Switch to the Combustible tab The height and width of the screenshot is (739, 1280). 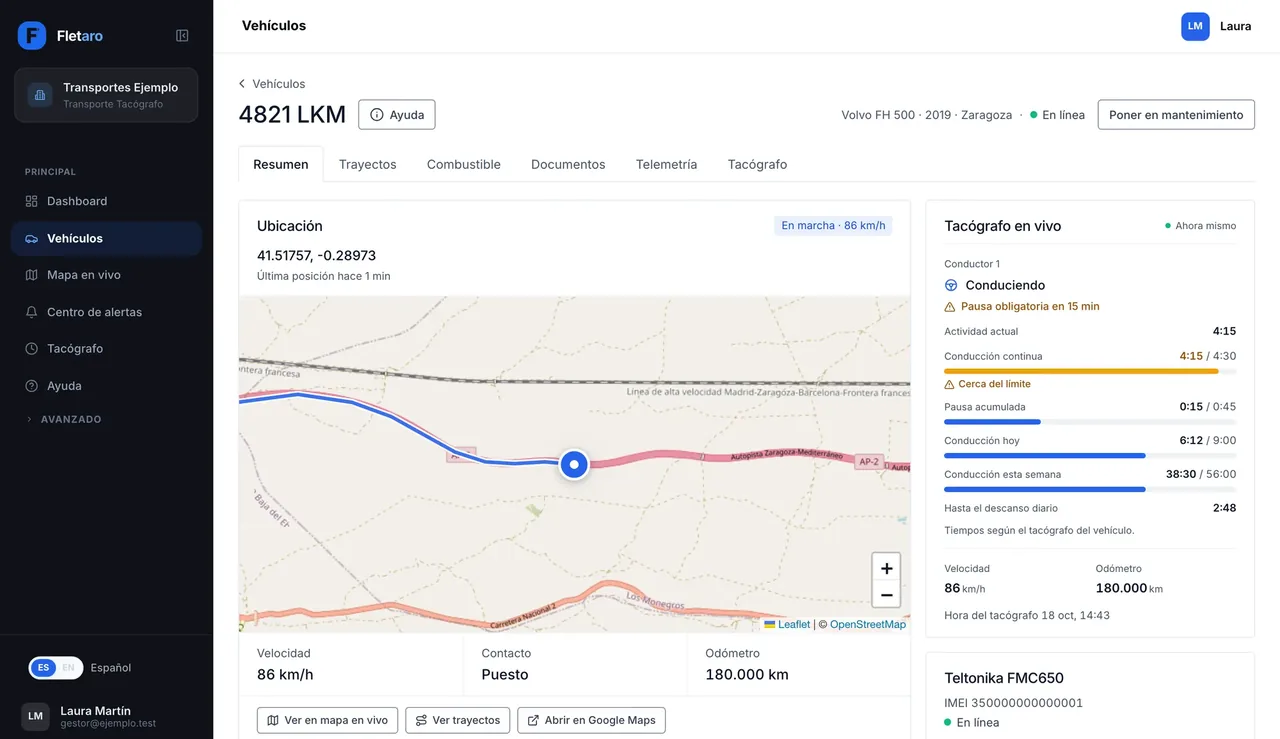coord(464,164)
